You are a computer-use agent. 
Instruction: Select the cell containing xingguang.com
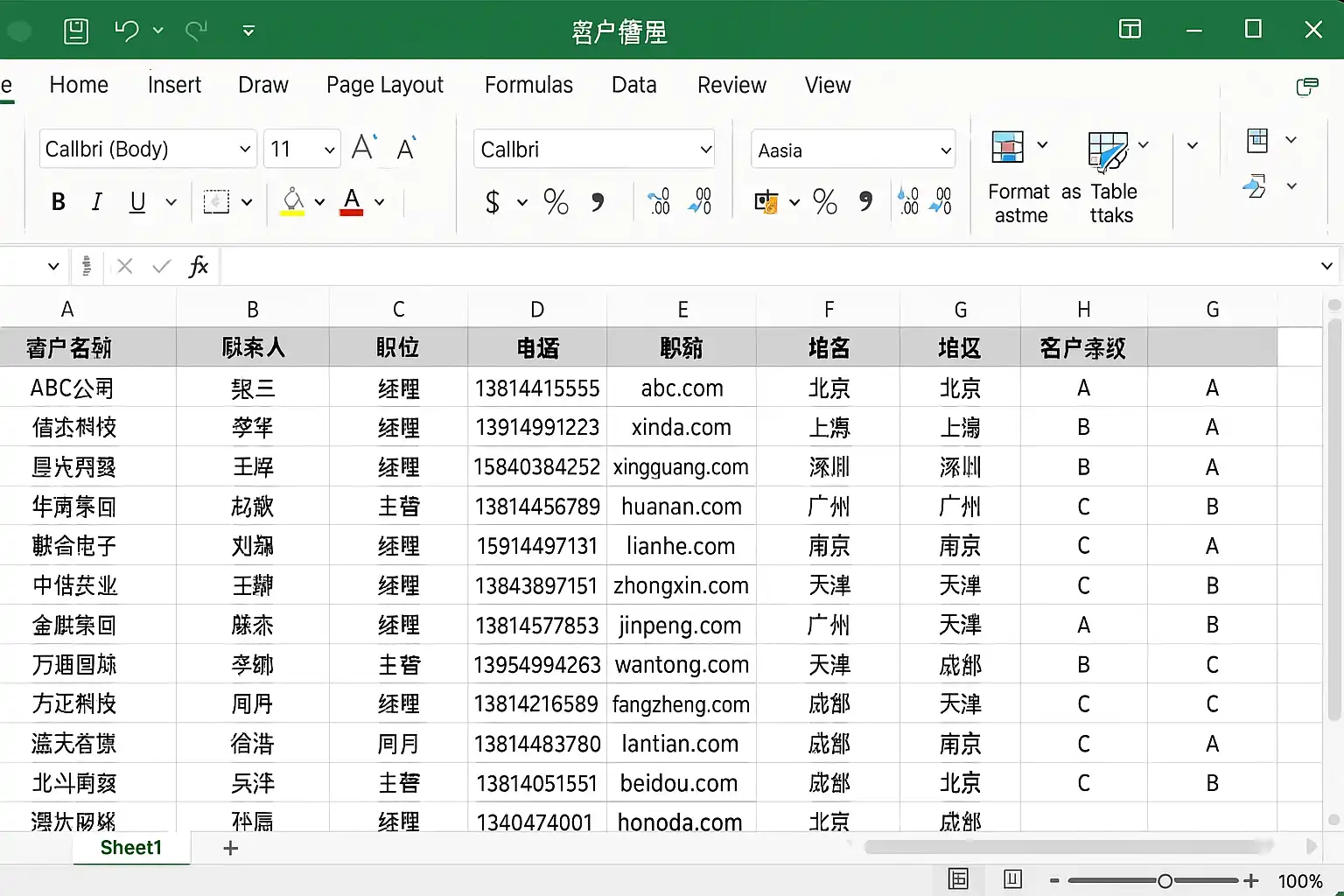click(x=681, y=467)
